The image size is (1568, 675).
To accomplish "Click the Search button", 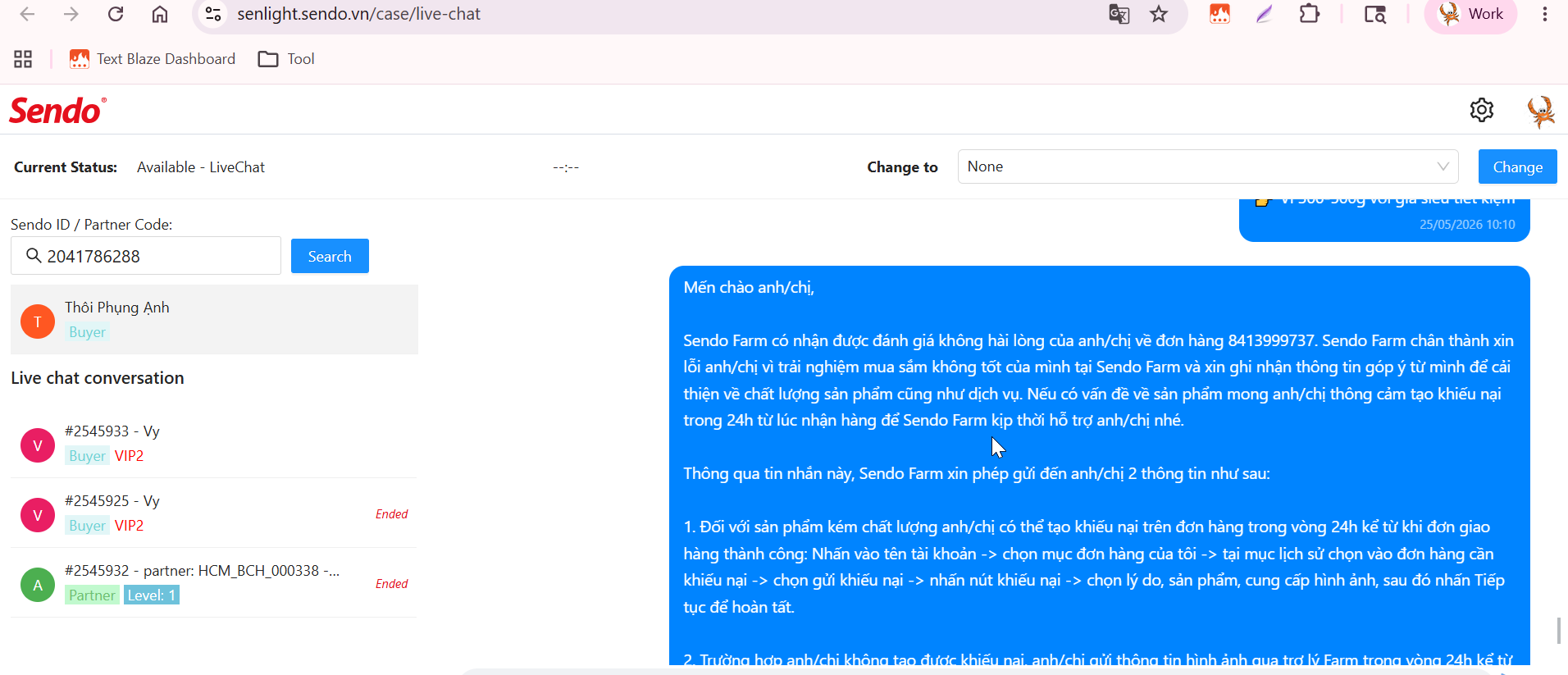I will [x=330, y=256].
